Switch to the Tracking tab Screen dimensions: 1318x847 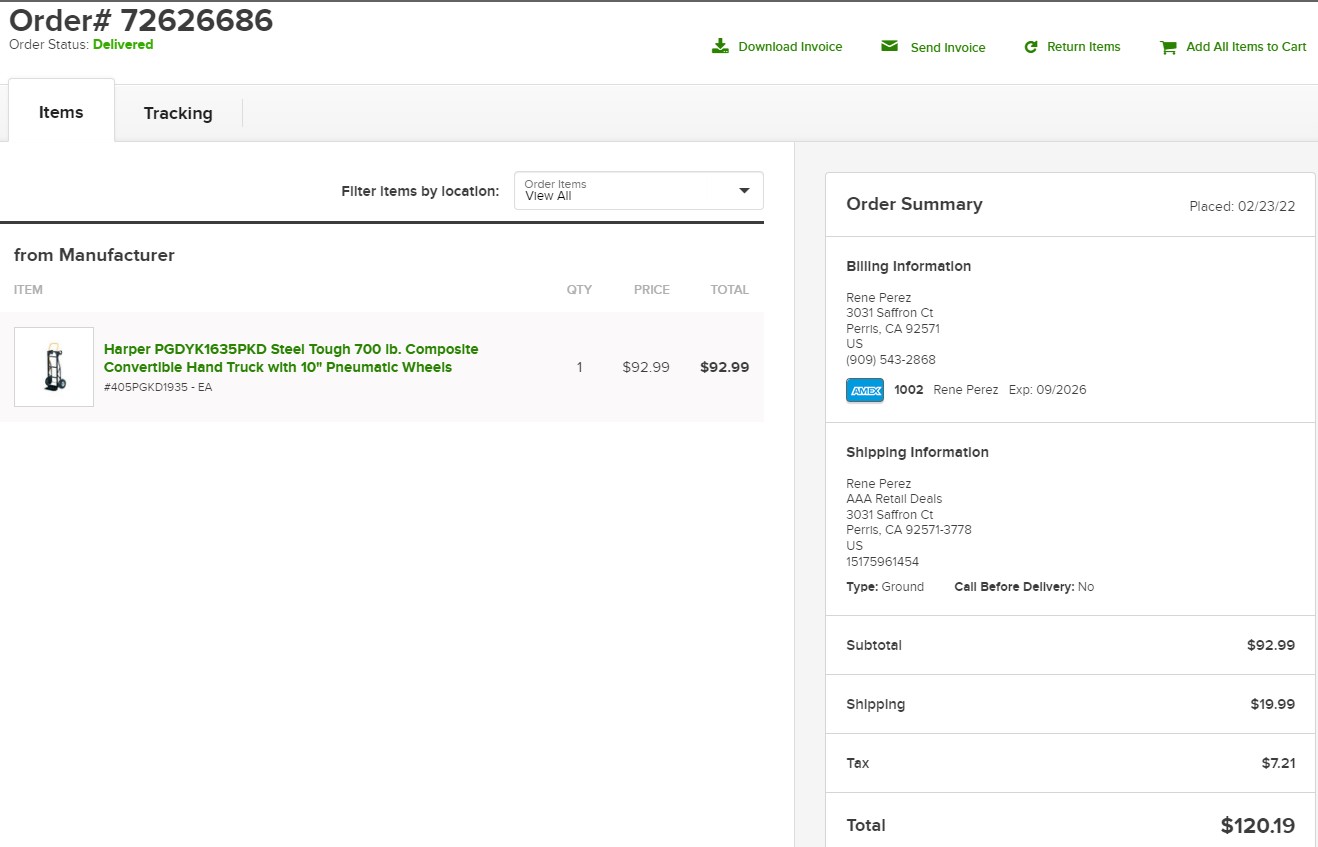pos(178,113)
